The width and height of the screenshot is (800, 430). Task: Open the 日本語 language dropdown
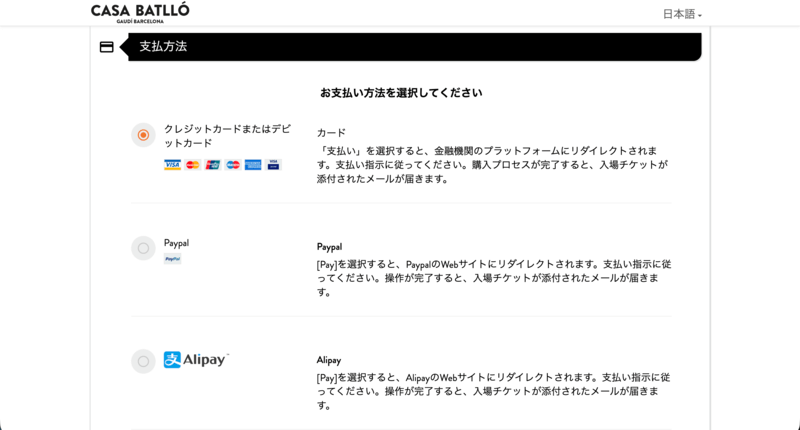coord(682,14)
